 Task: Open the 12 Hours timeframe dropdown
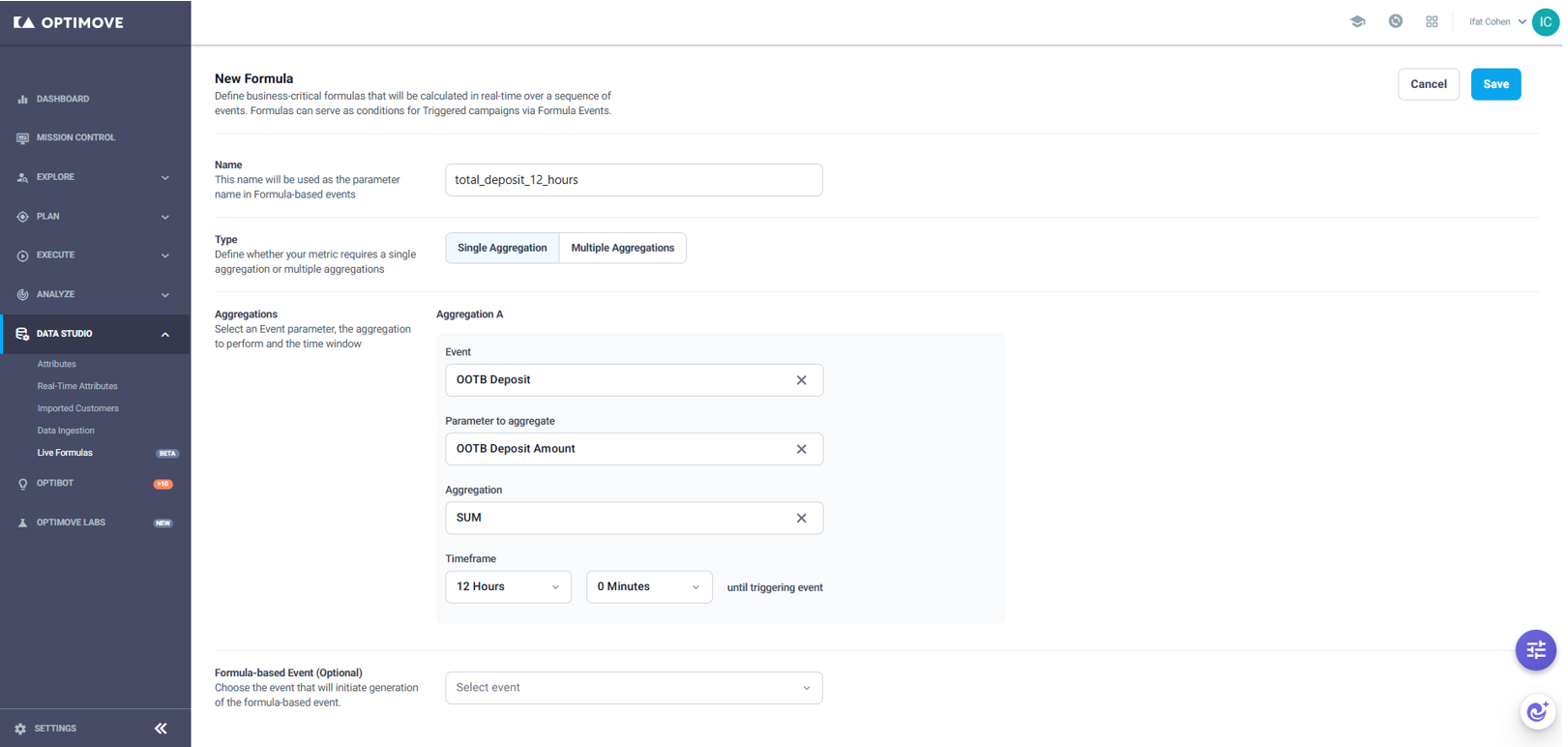click(x=508, y=586)
